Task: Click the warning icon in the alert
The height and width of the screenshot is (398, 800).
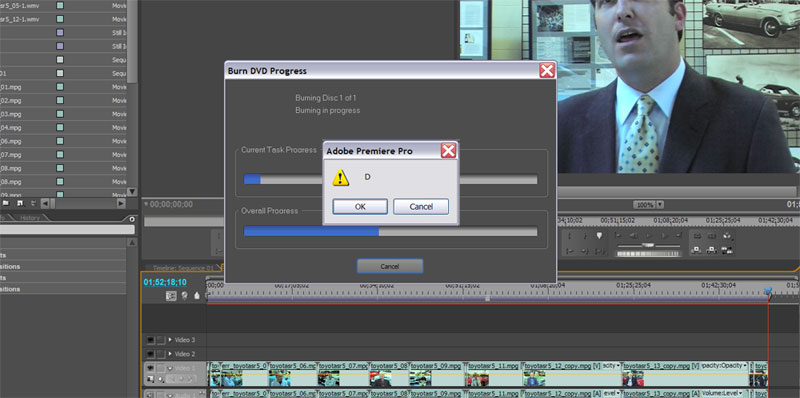Action: (x=341, y=177)
